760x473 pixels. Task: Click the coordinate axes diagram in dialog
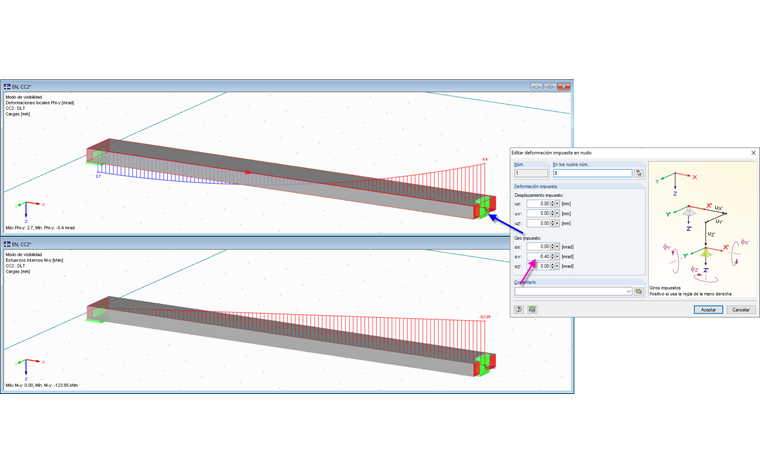pos(702,227)
